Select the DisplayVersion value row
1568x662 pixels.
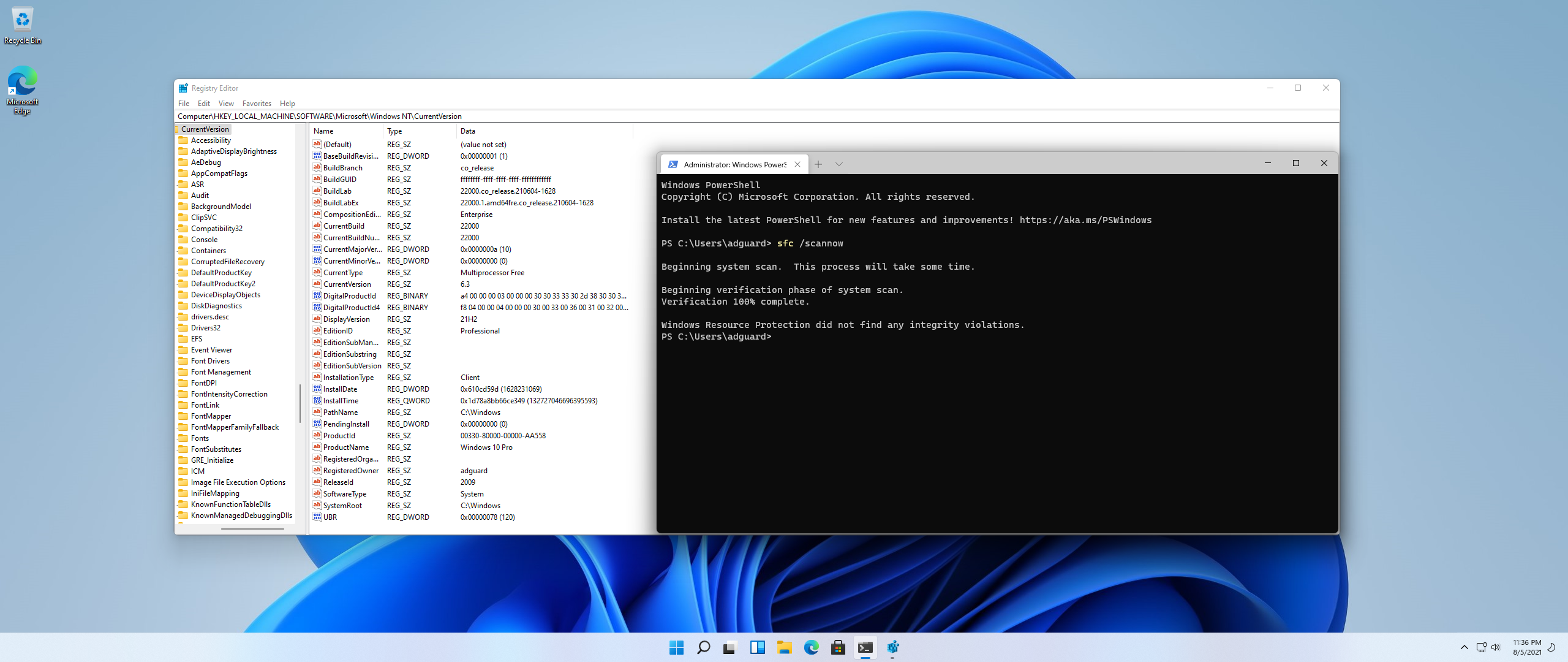point(471,319)
